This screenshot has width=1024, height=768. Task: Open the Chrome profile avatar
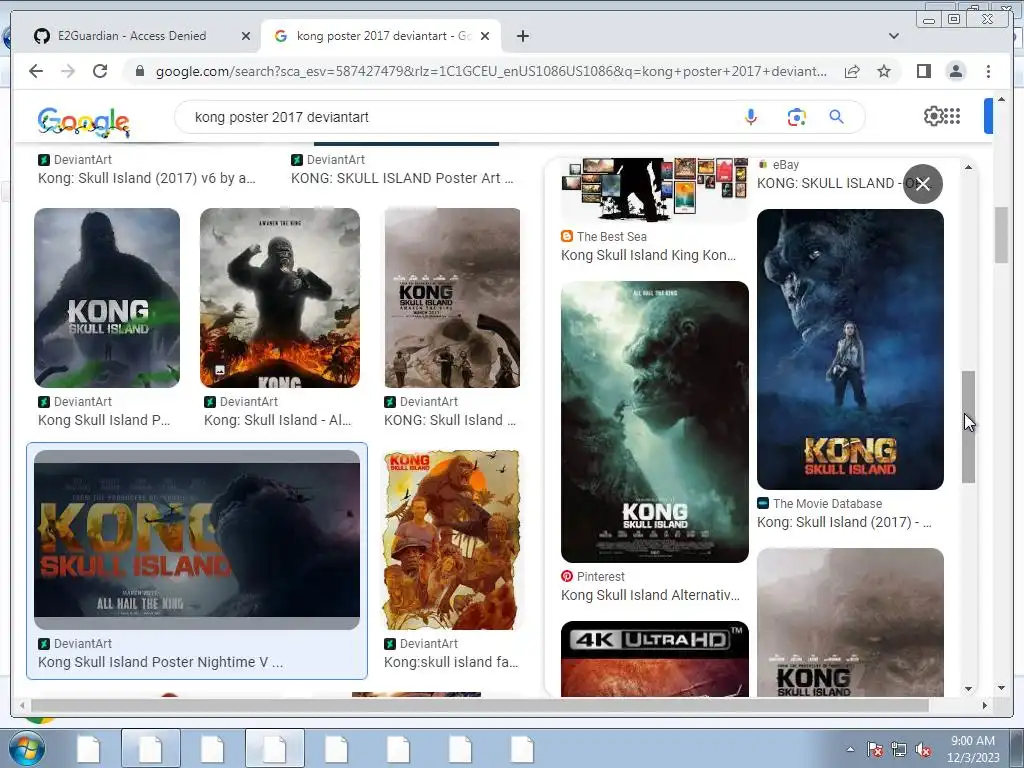click(955, 71)
